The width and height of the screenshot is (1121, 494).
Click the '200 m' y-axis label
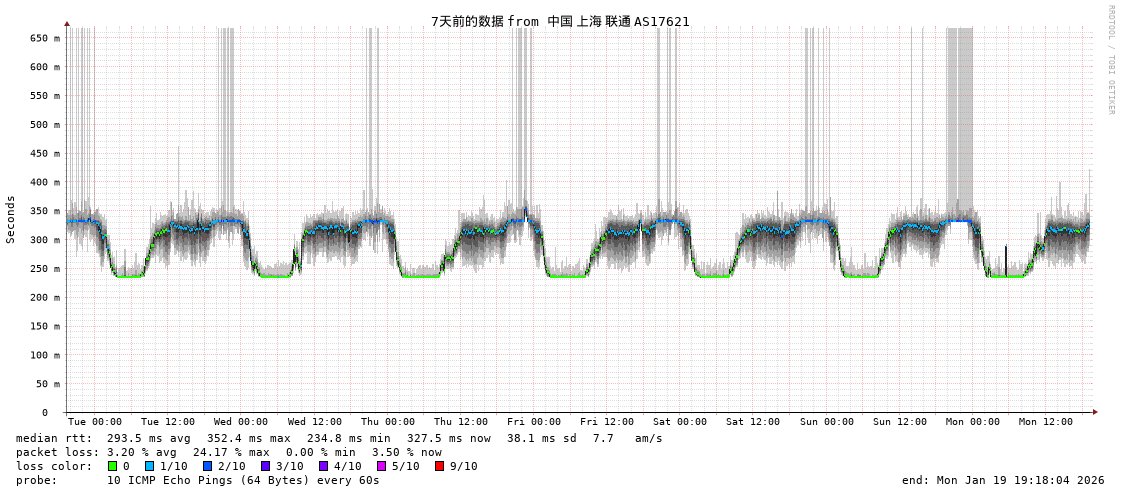tap(45, 297)
